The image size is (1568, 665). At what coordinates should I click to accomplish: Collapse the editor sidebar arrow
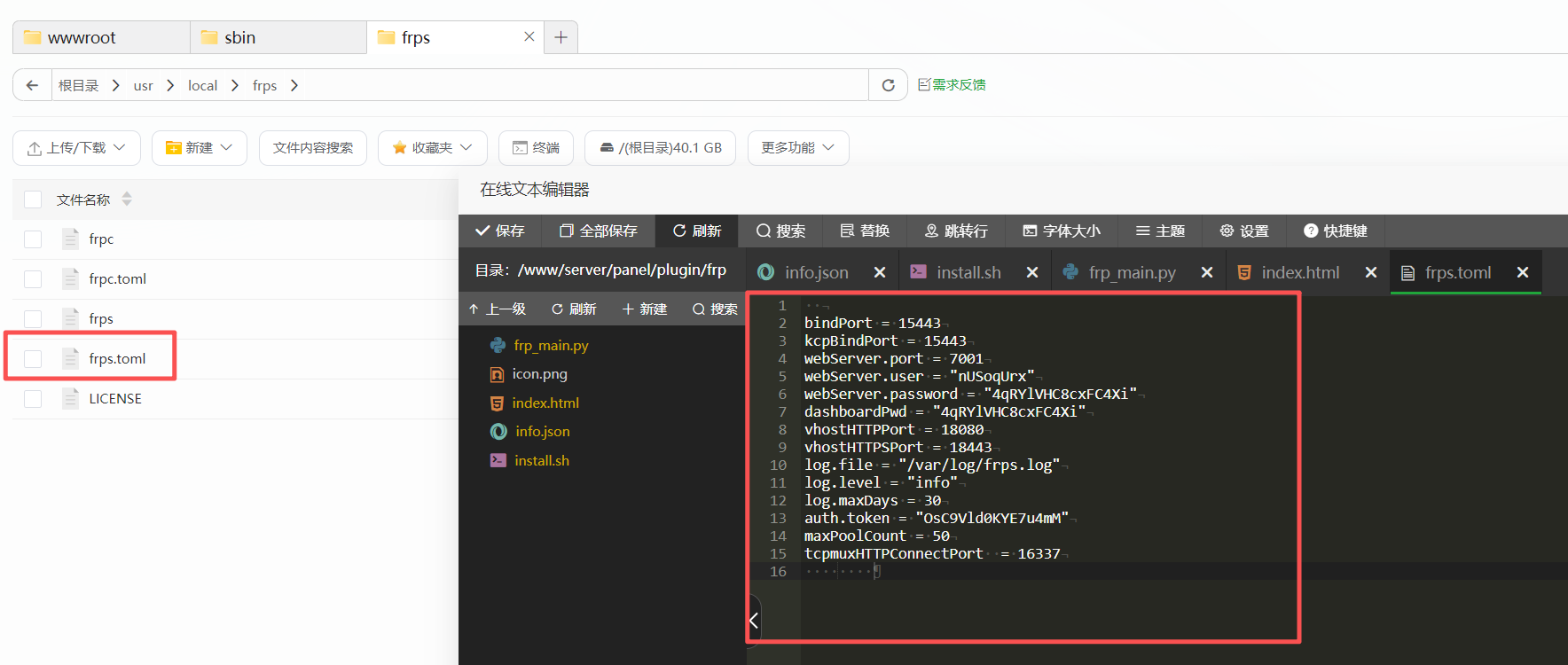point(754,621)
